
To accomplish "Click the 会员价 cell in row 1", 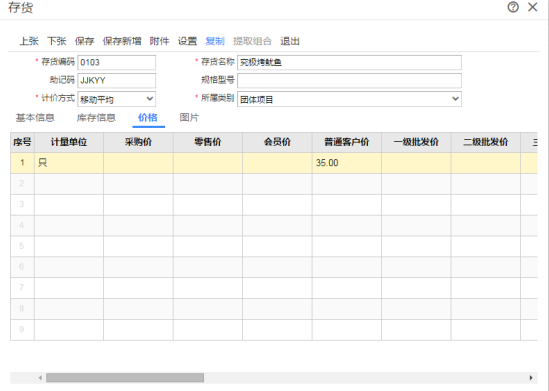I will 277,163.
